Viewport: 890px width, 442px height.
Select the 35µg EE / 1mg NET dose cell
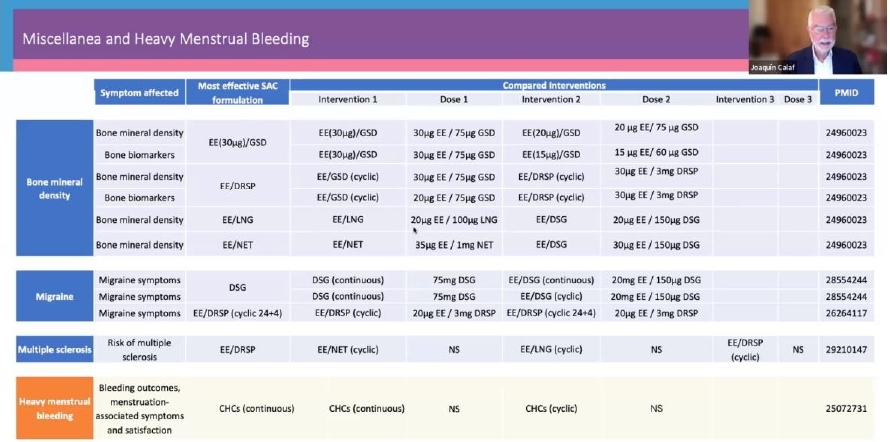[453, 245]
